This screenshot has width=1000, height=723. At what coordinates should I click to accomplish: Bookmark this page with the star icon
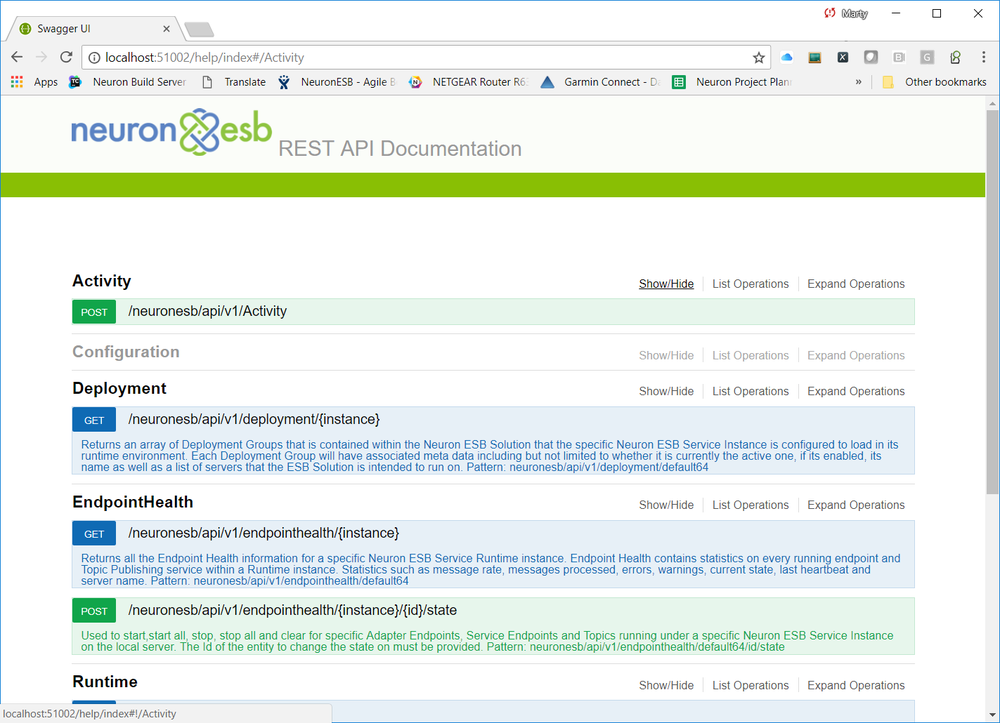coord(758,58)
